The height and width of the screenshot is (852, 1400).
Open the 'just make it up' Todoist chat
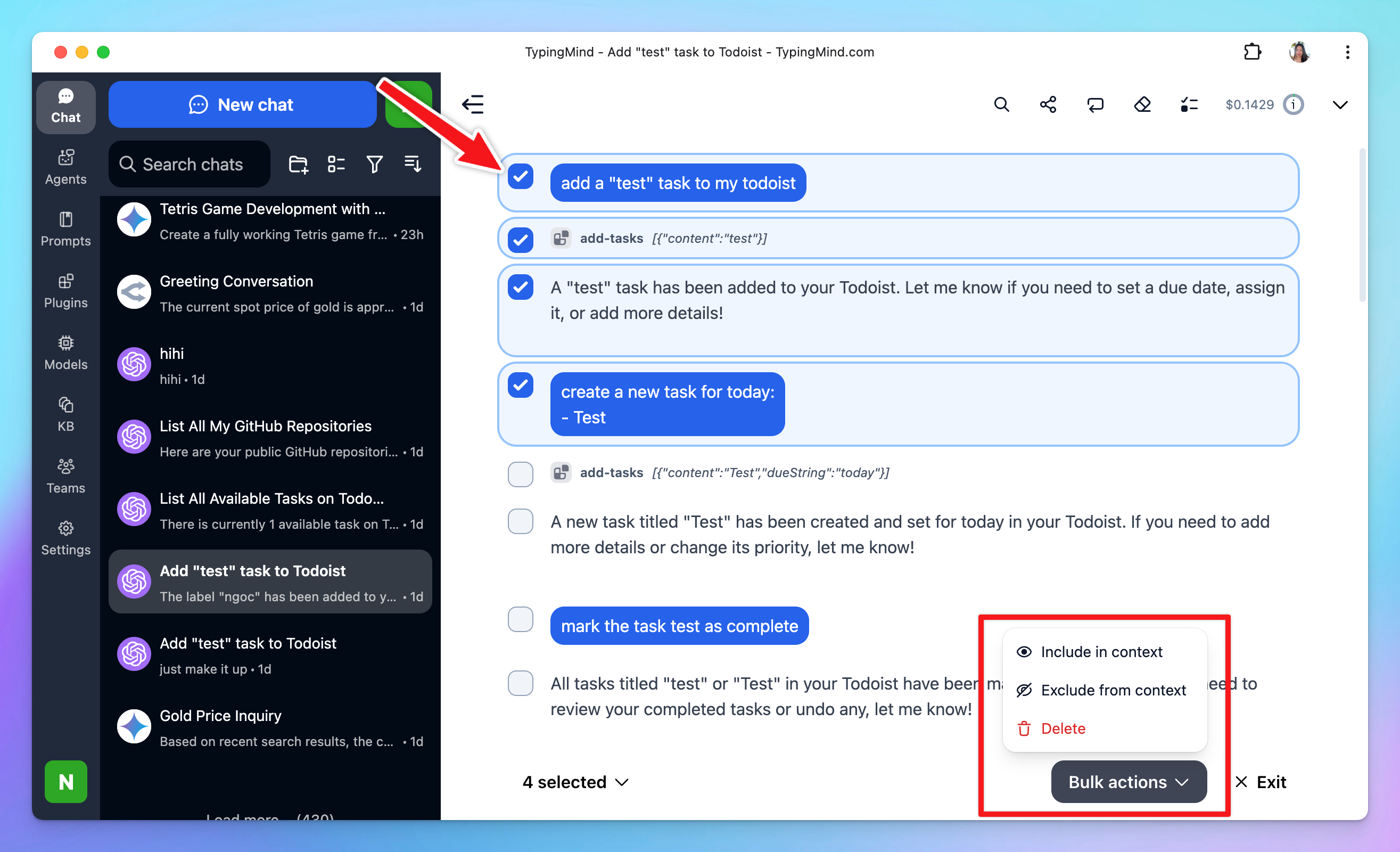270,656
